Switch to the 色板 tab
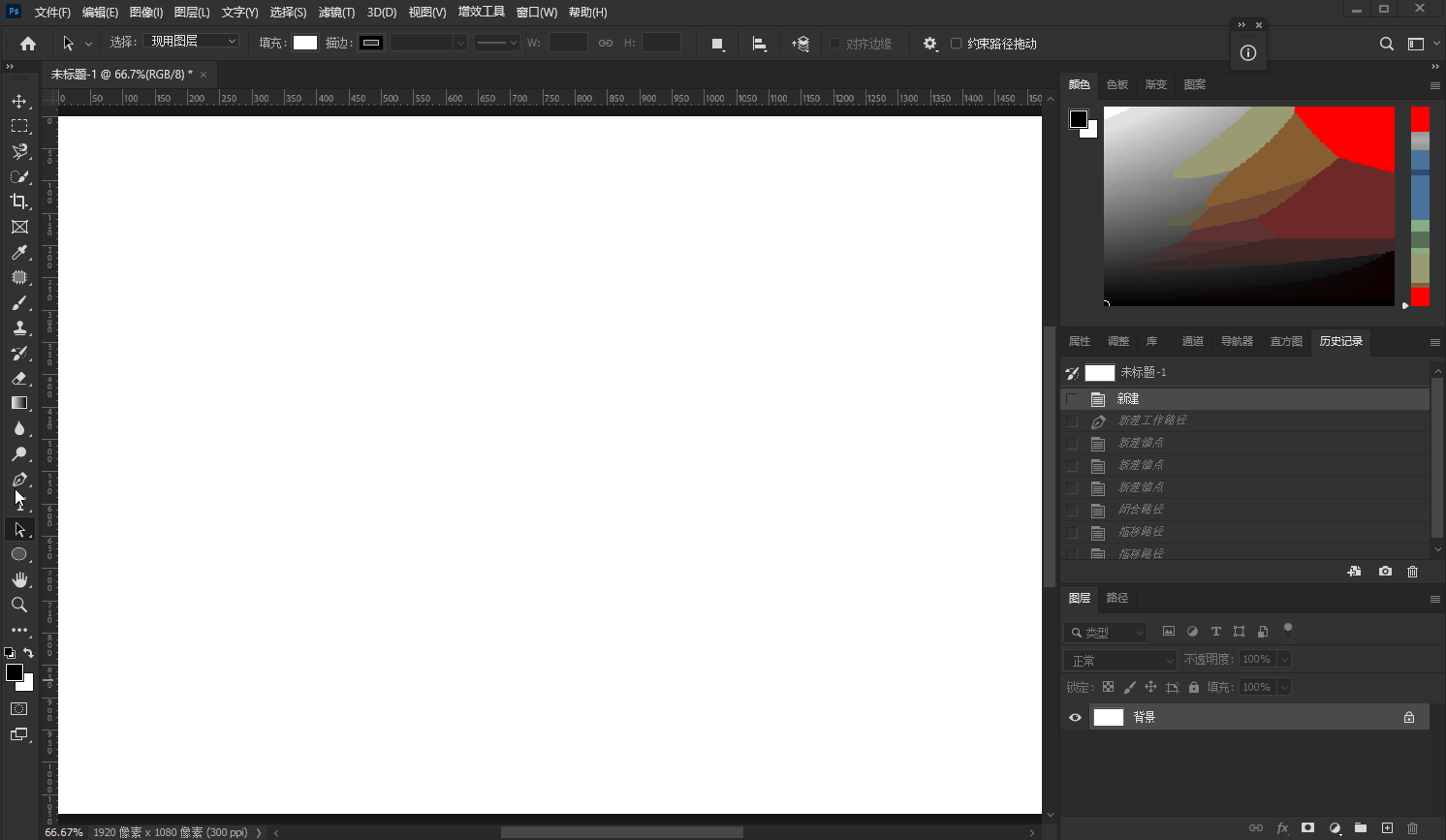 pyautogui.click(x=1117, y=84)
